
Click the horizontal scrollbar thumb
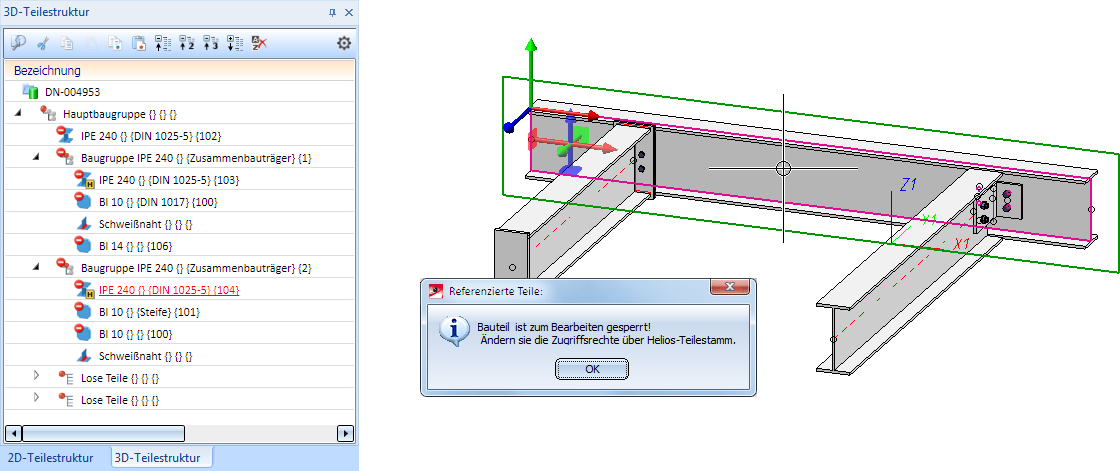[x=104, y=433]
